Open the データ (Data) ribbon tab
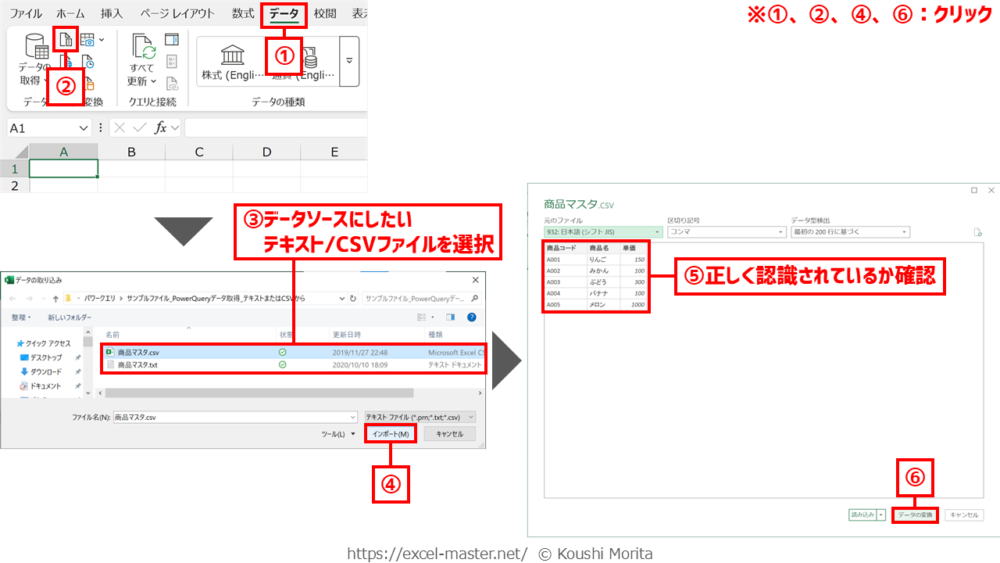Image resolution: width=1000 pixels, height=563 pixels. (x=284, y=14)
